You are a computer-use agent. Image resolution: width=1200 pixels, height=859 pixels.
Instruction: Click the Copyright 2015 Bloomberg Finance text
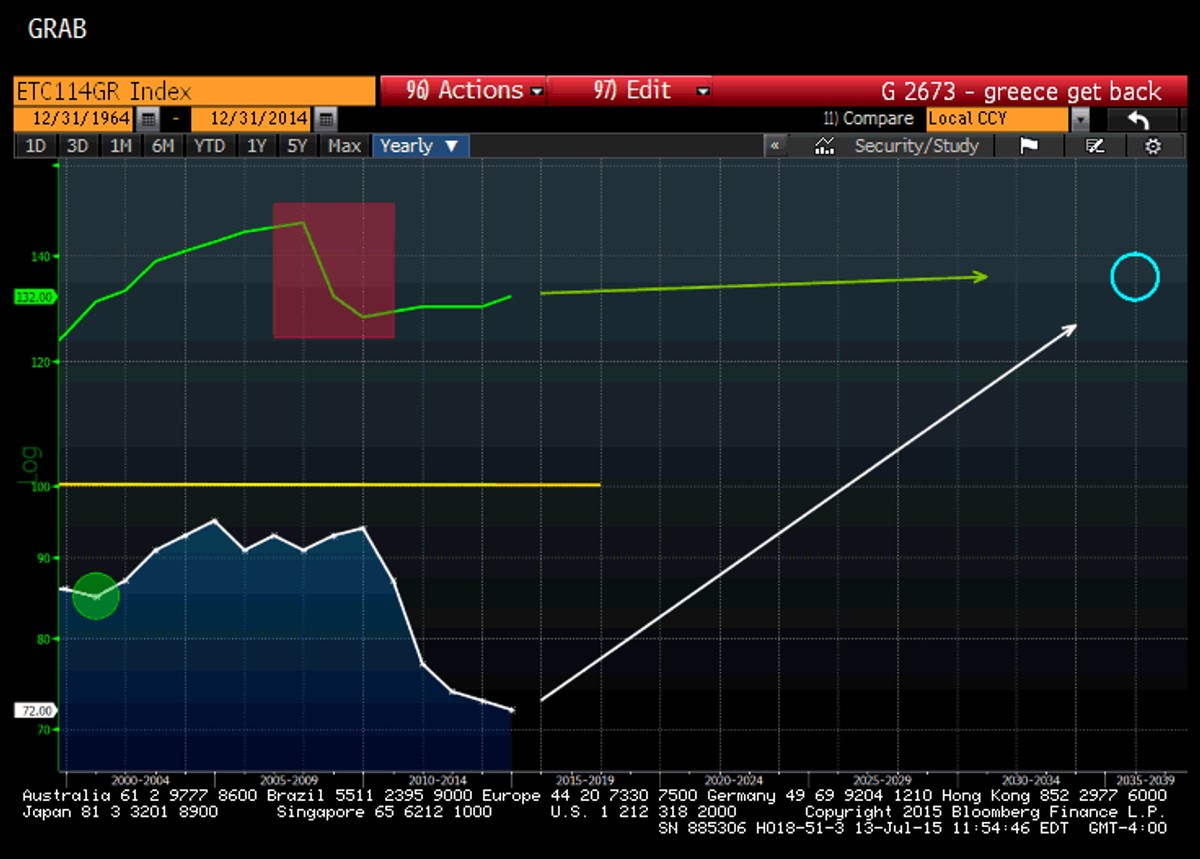coord(985,812)
